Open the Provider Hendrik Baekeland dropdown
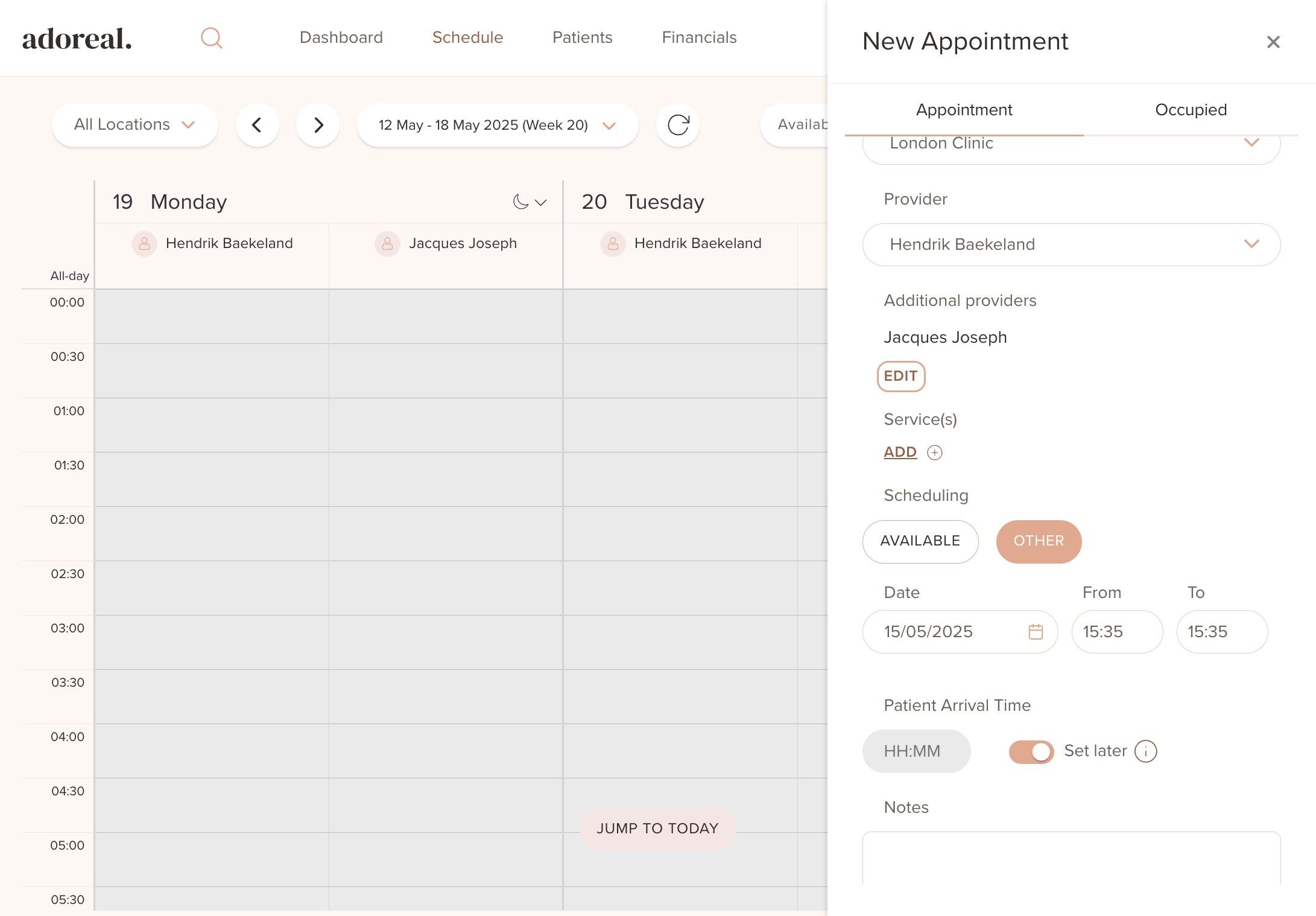1316x916 pixels. pos(1071,244)
